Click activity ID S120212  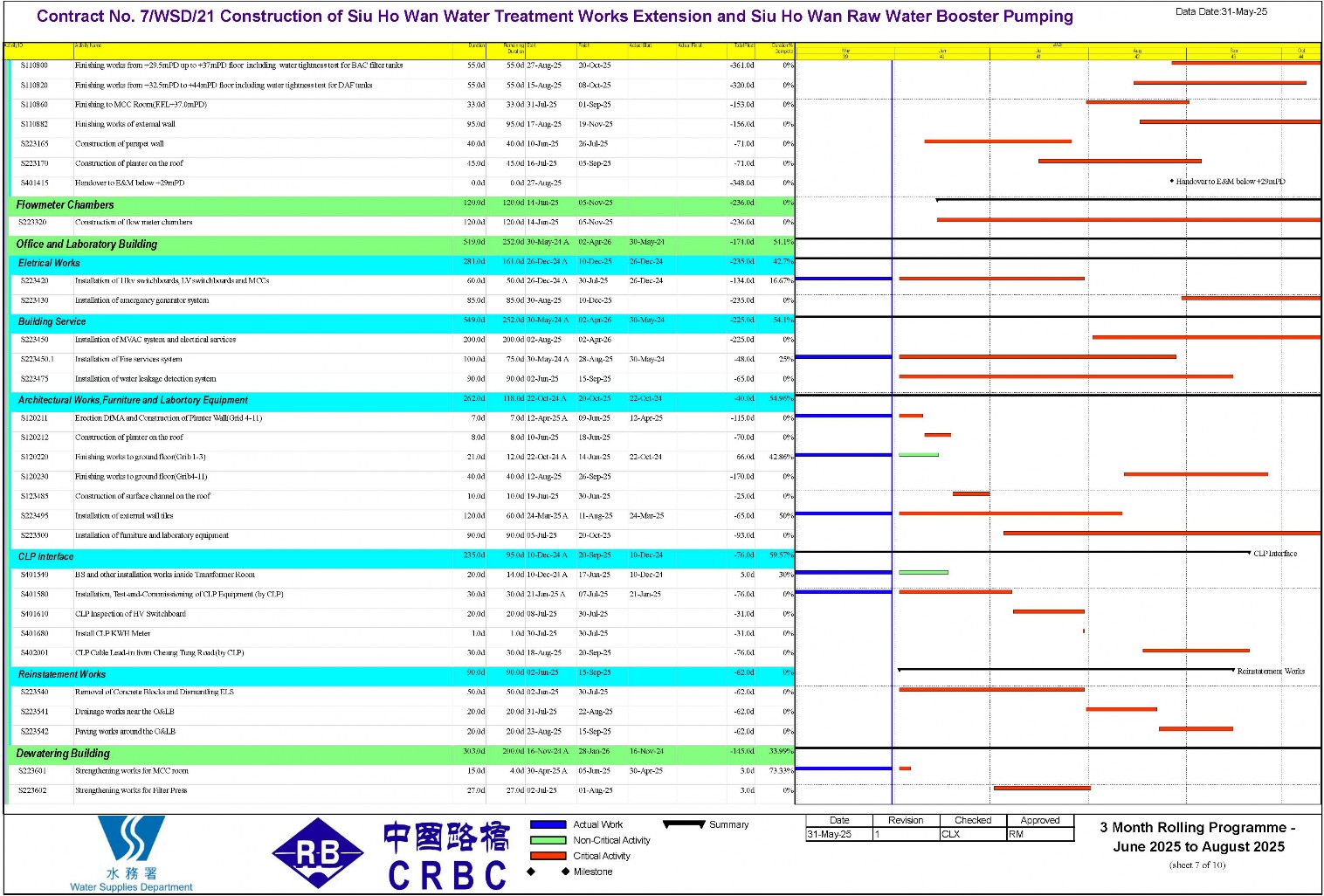34,438
